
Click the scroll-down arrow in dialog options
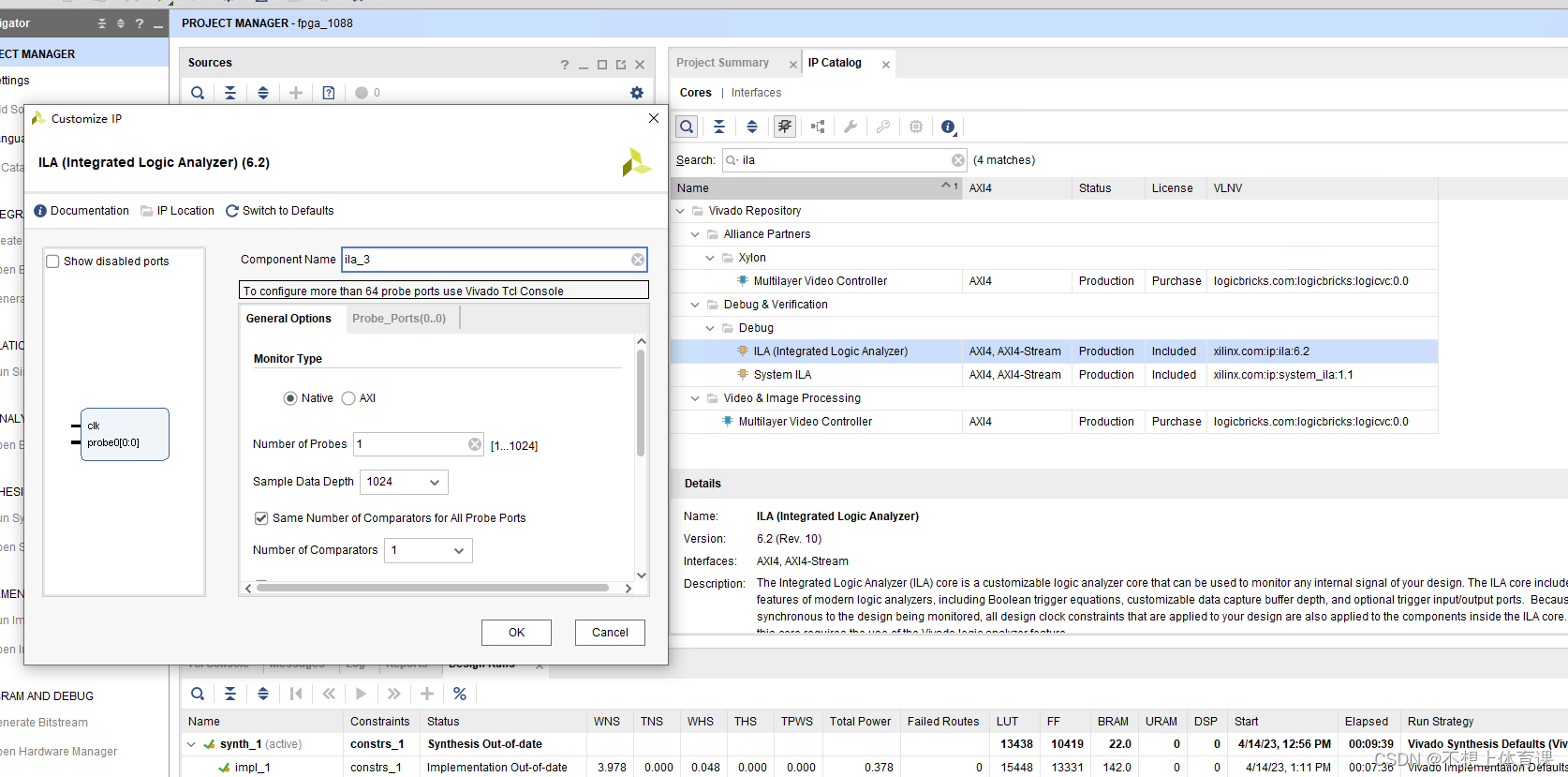642,575
